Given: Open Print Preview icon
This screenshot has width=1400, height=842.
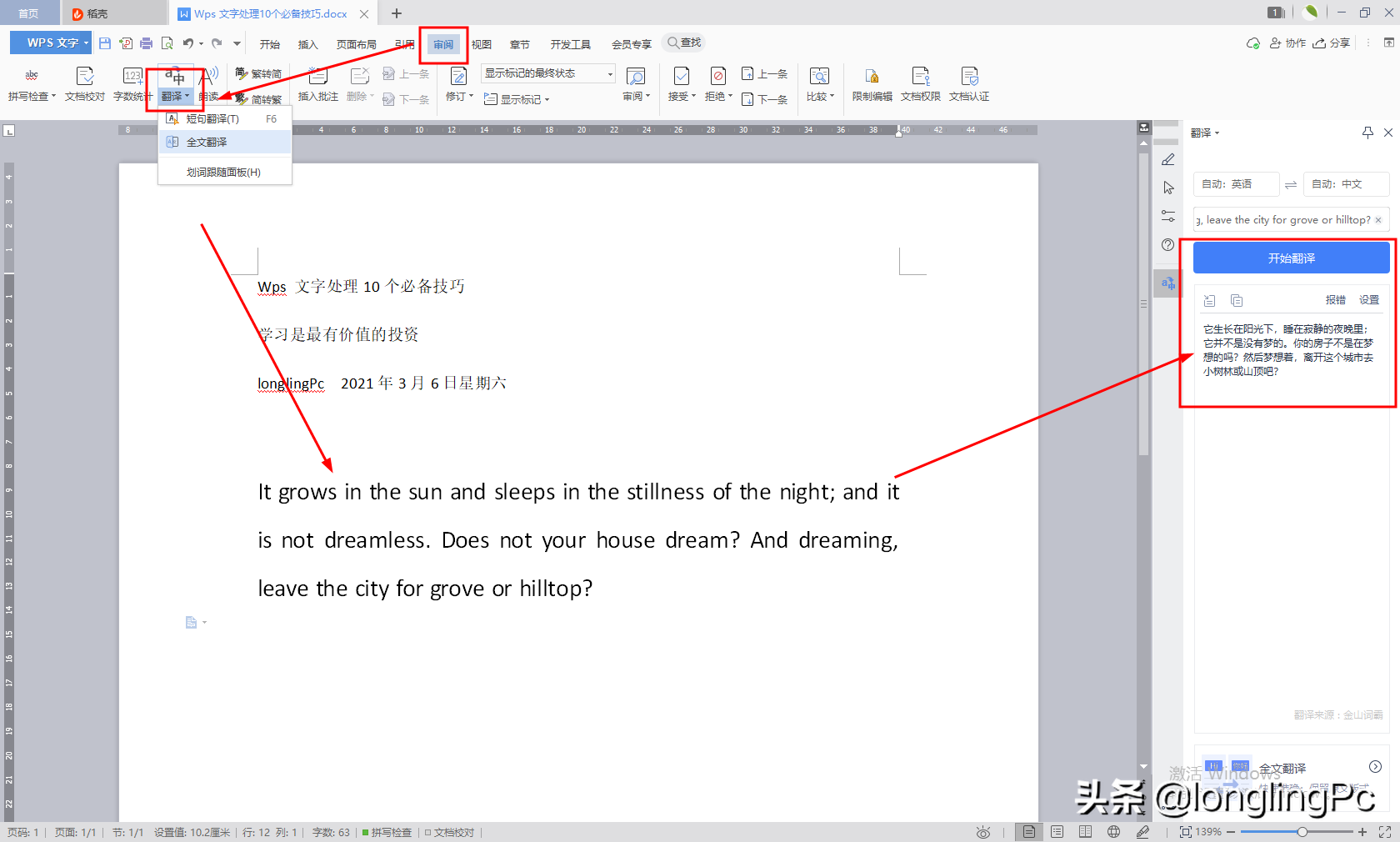Looking at the screenshot, I should pos(167,43).
